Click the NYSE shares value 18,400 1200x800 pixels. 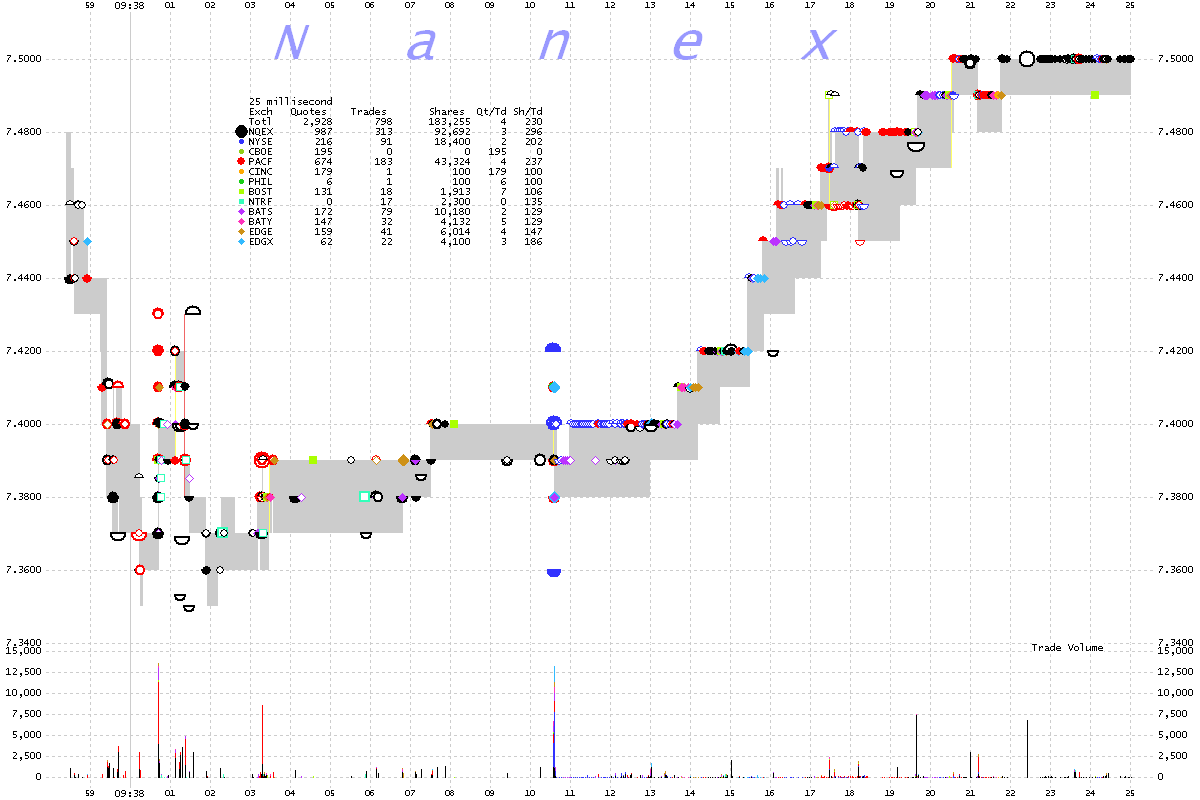452,142
